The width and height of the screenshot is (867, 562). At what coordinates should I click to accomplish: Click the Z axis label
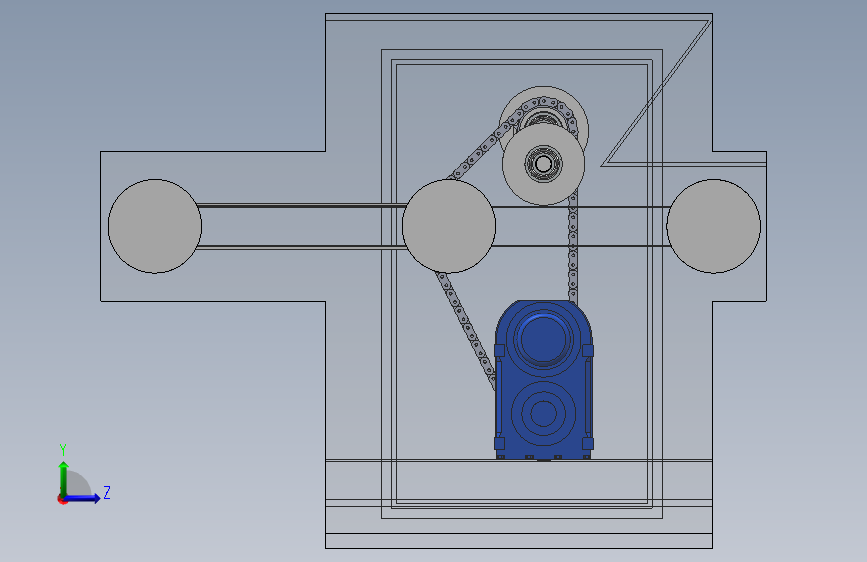click(x=107, y=492)
